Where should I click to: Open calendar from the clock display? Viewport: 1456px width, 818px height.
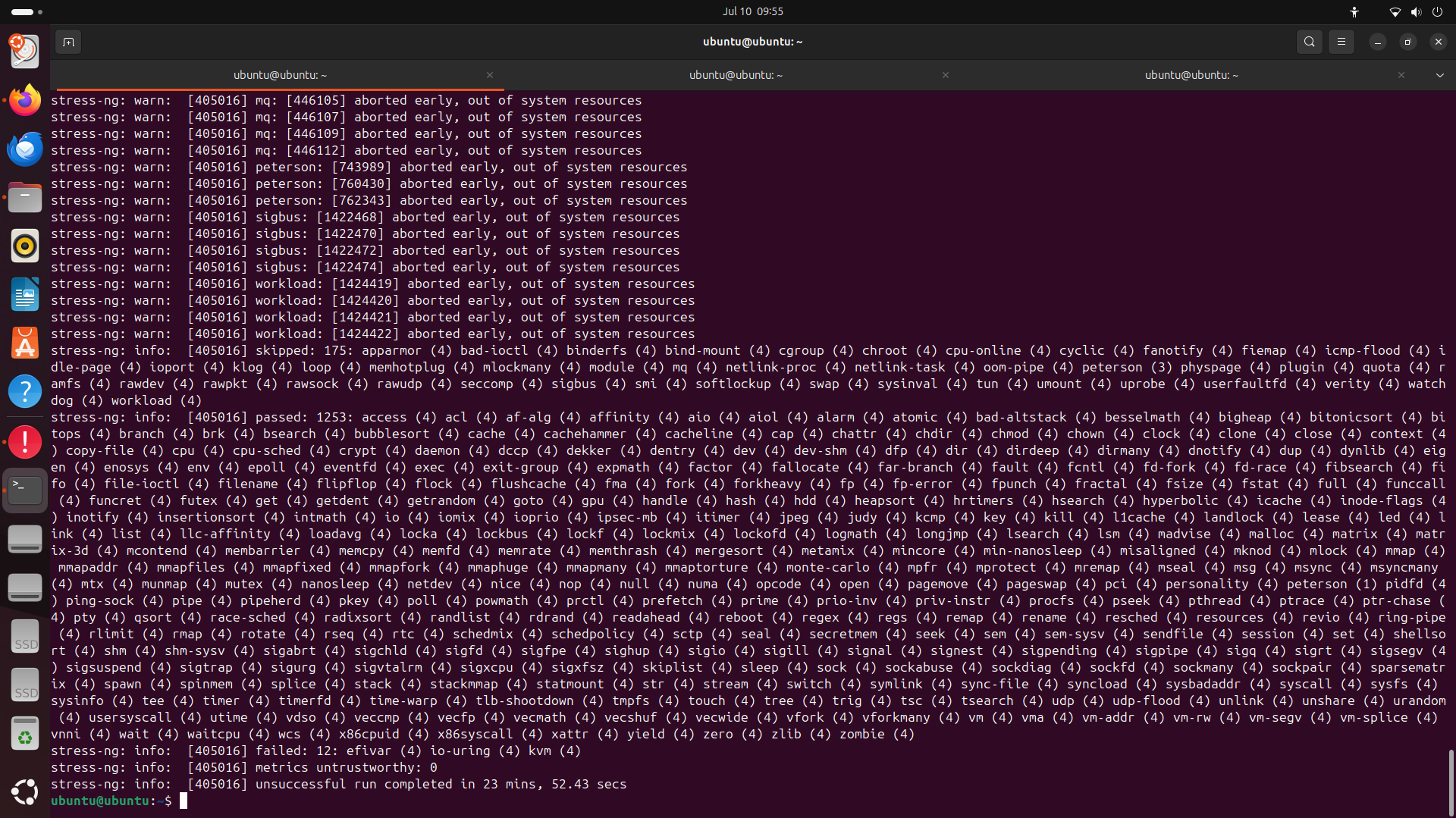tap(752, 11)
